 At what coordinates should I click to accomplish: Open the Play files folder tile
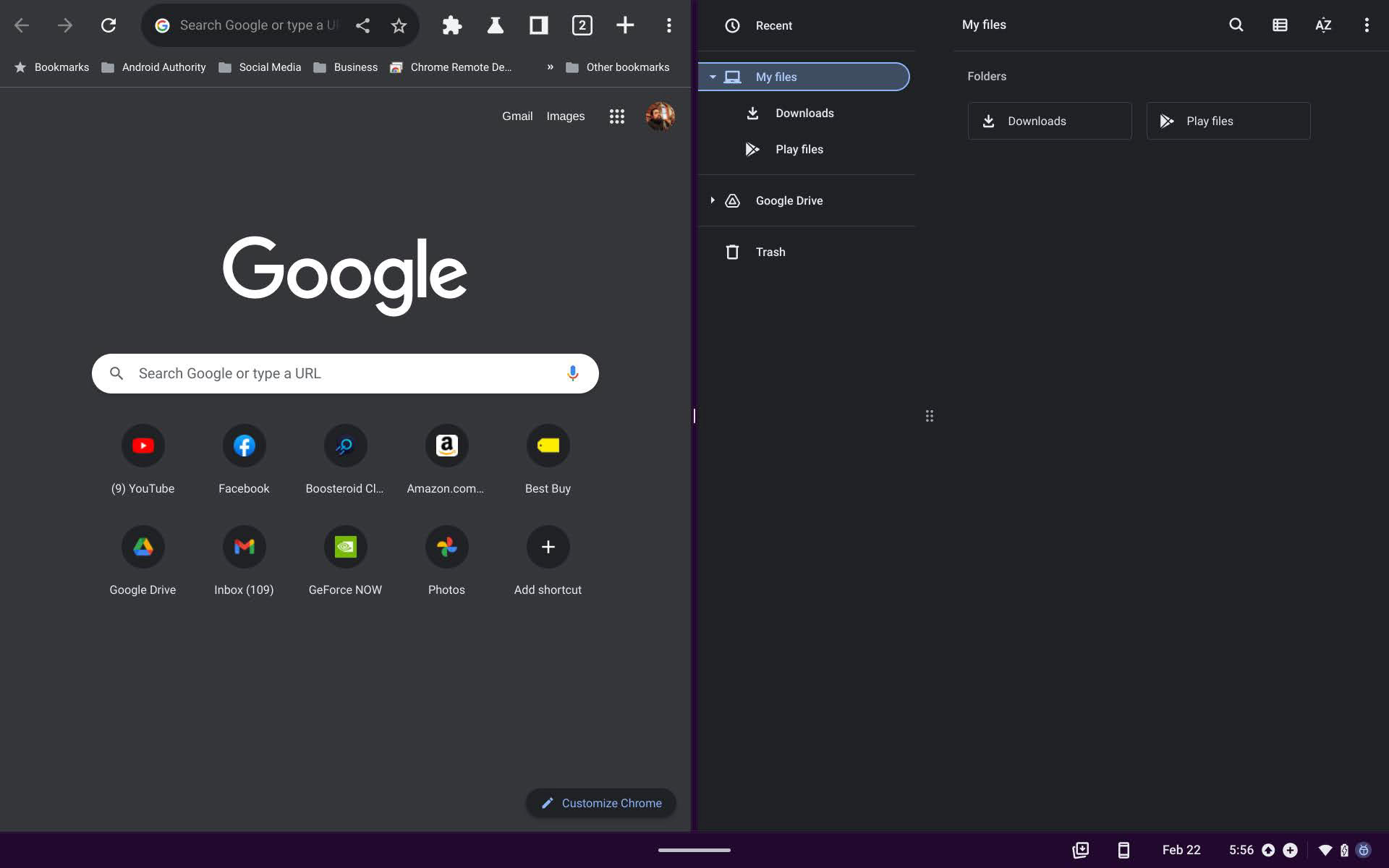1228,121
